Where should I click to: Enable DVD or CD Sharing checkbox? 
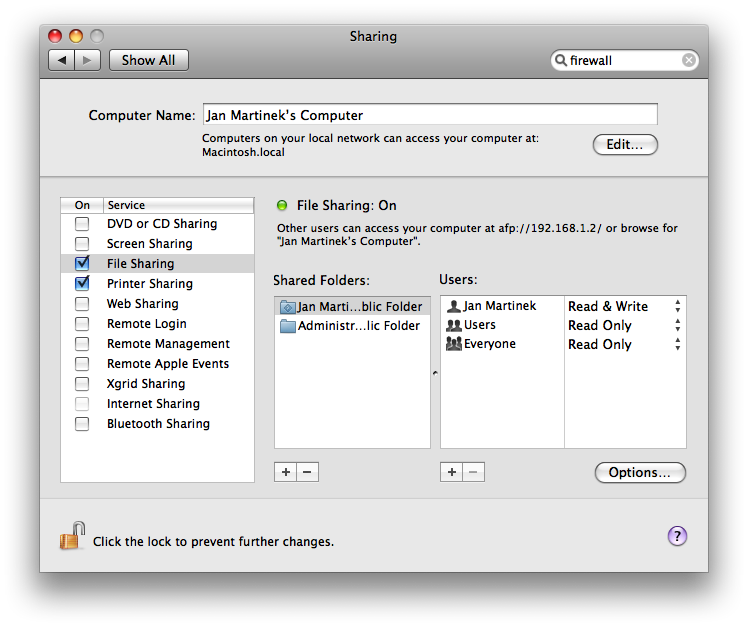pos(82,223)
